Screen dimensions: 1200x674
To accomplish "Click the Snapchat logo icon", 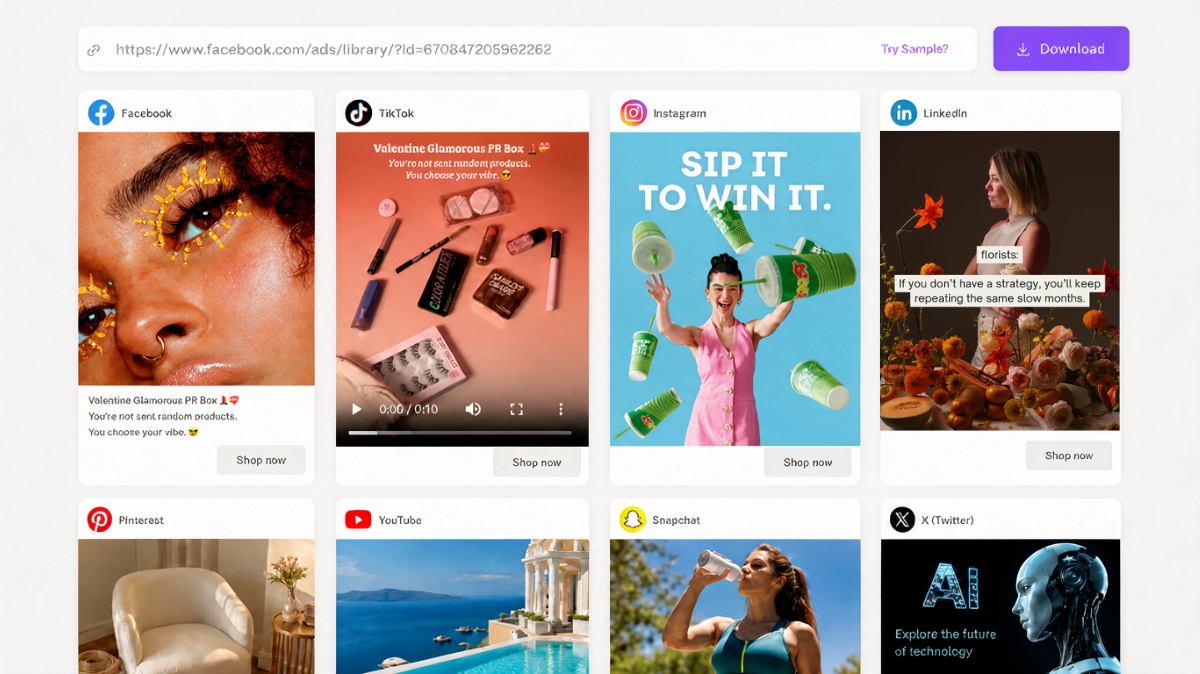I will 633,520.
